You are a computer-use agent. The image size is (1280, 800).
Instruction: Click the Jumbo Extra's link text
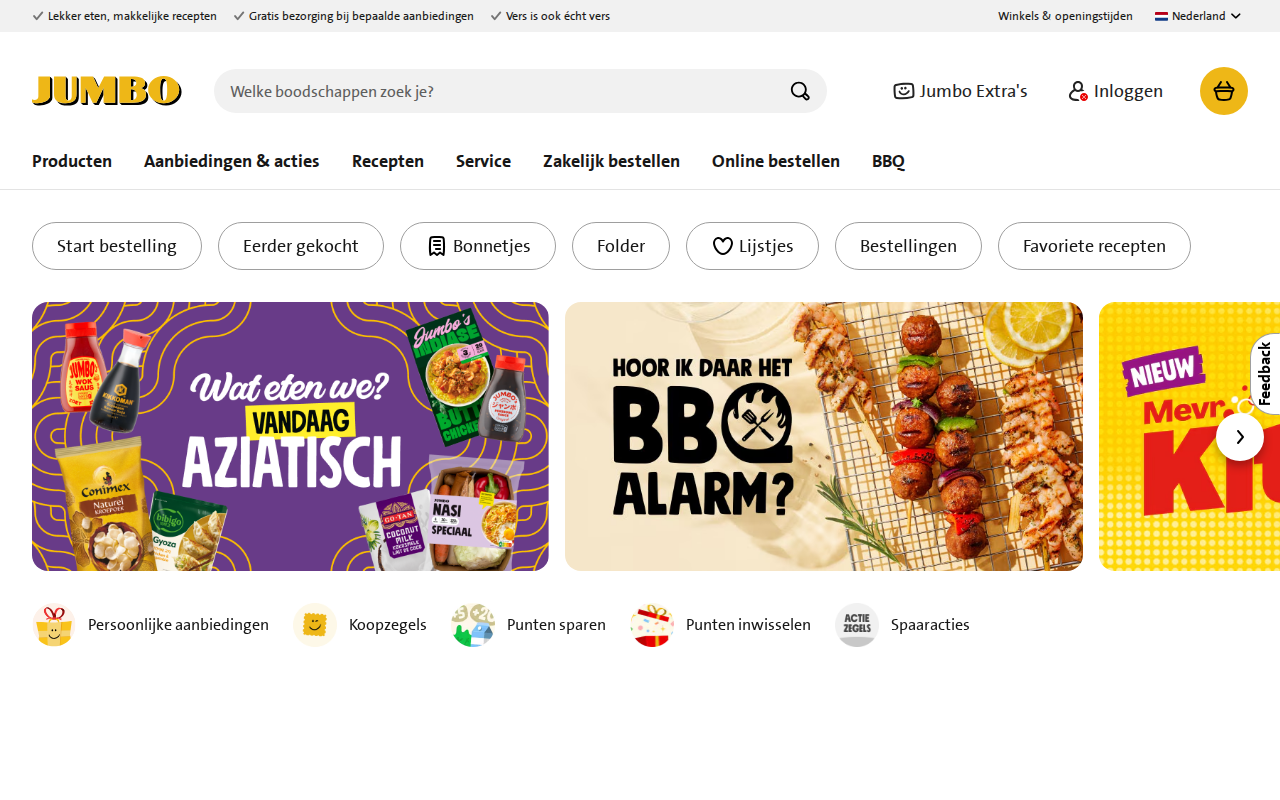tap(974, 91)
